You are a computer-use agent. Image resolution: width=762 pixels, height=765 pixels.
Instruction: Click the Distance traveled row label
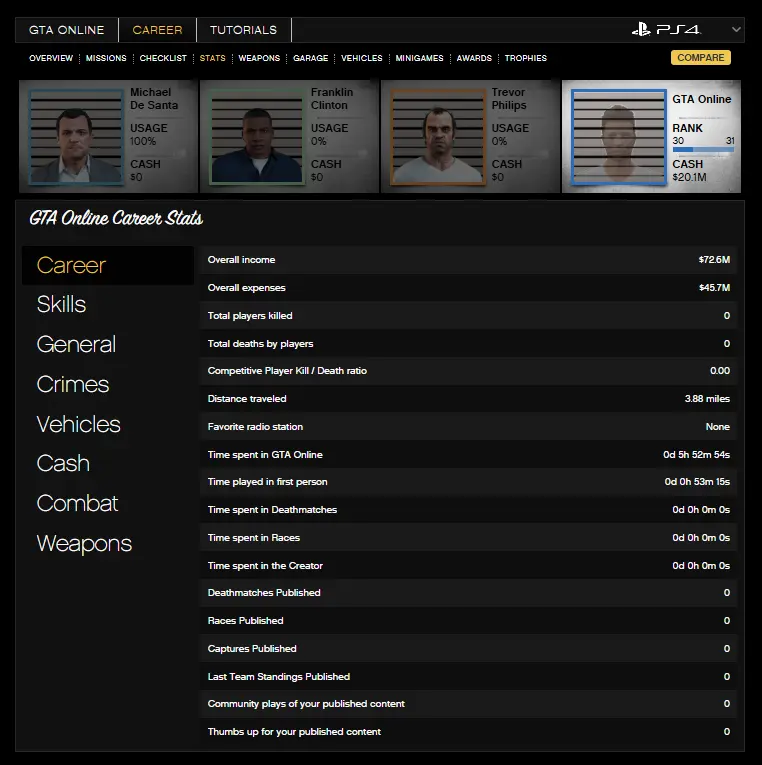pos(247,399)
